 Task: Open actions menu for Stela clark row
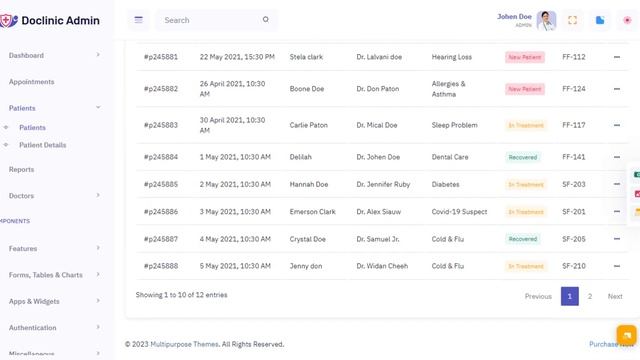tap(617, 57)
